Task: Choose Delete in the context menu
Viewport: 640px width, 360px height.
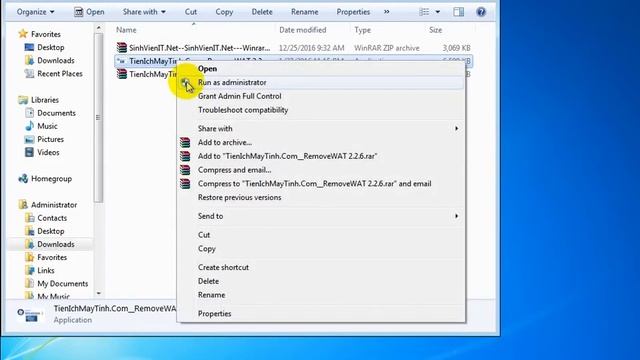Action: pos(321,281)
